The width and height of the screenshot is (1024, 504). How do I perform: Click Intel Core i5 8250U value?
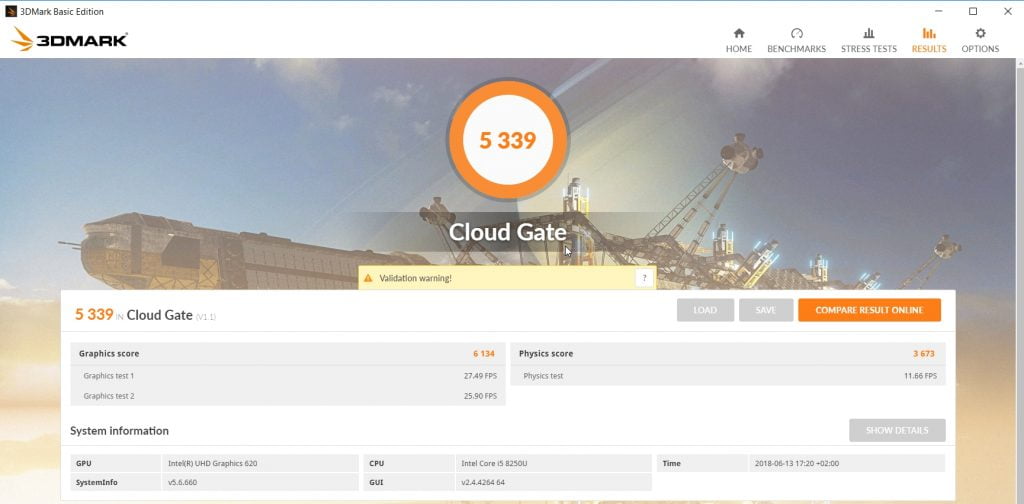tap(494, 464)
